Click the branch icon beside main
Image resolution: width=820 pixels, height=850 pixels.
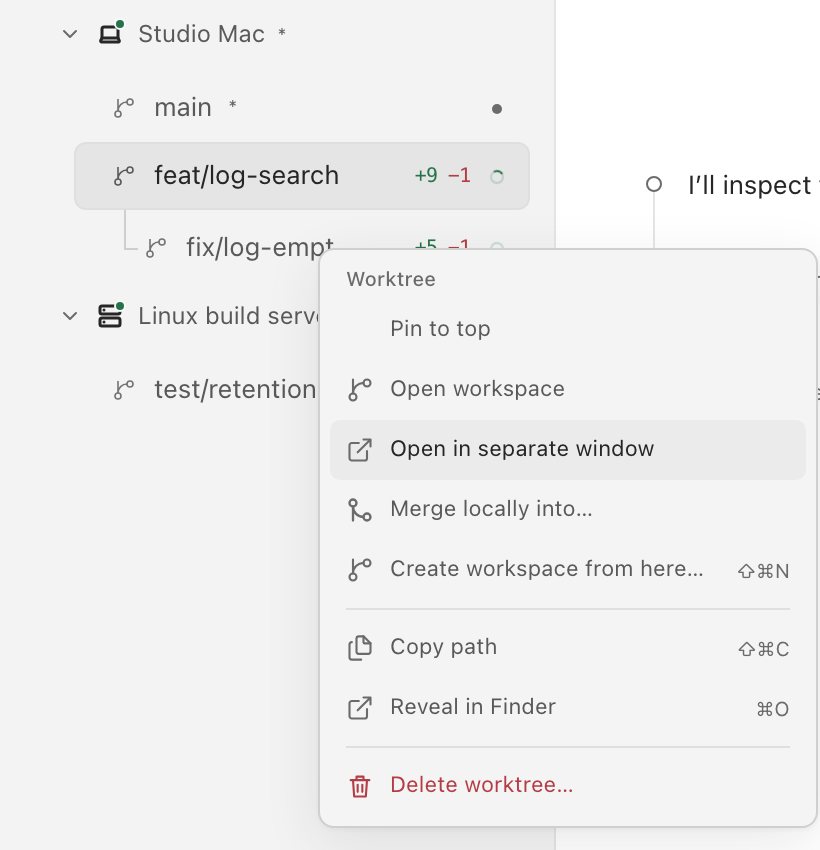[124, 108]
